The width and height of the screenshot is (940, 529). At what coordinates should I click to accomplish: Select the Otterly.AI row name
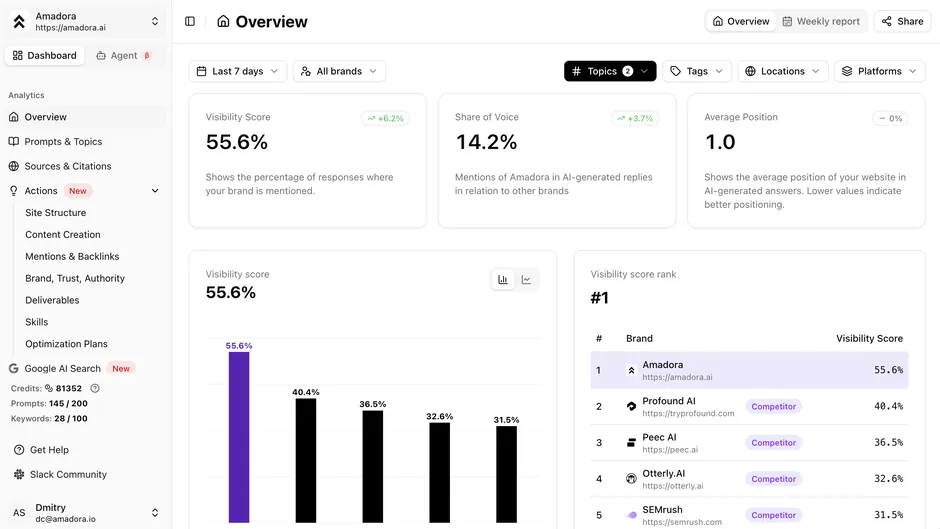coord(664,473)
